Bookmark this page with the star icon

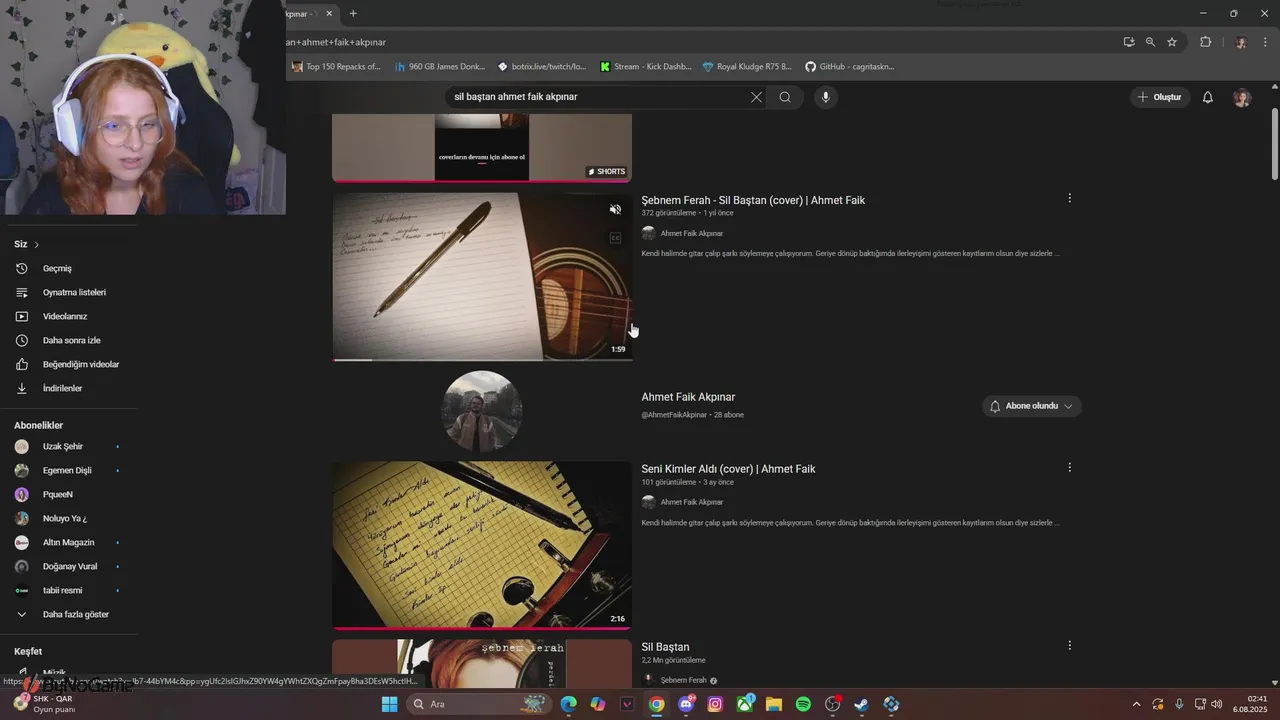click(1172, 42)
